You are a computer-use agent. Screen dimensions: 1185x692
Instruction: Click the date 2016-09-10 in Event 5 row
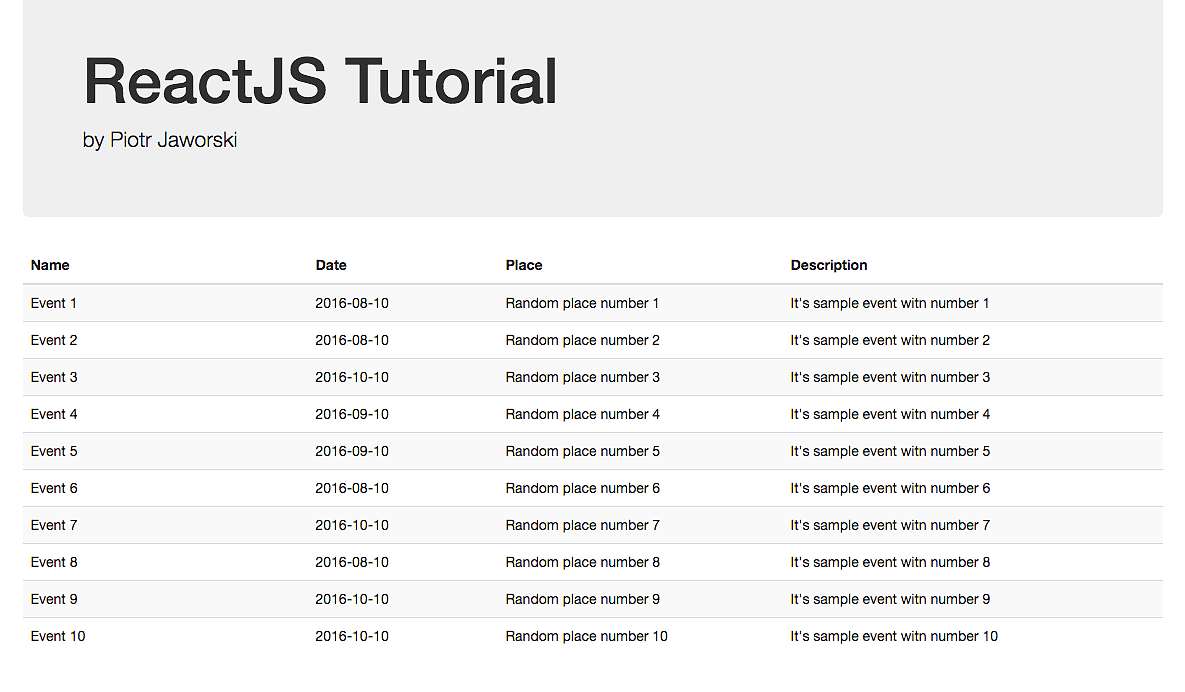pyautogui.click(x=352, y=451)
